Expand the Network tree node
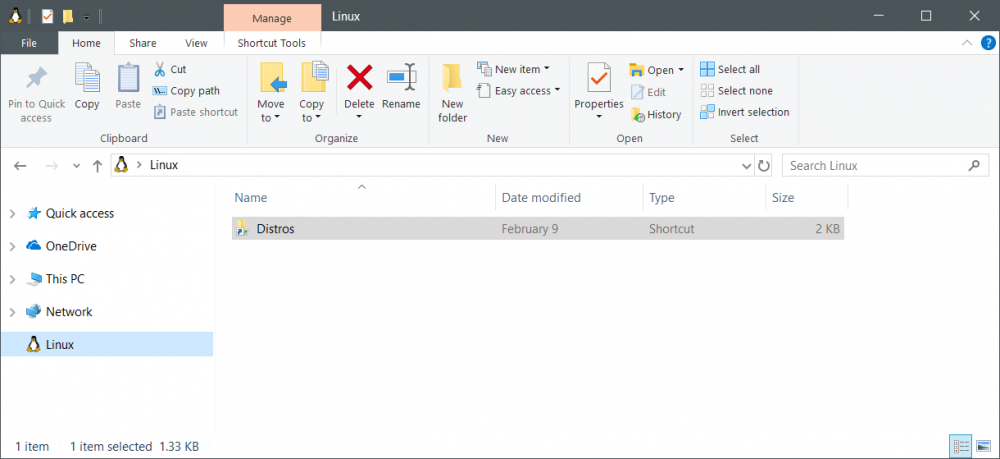The width and height of the screenshot is (1000, 459). [x=12, y=312]
